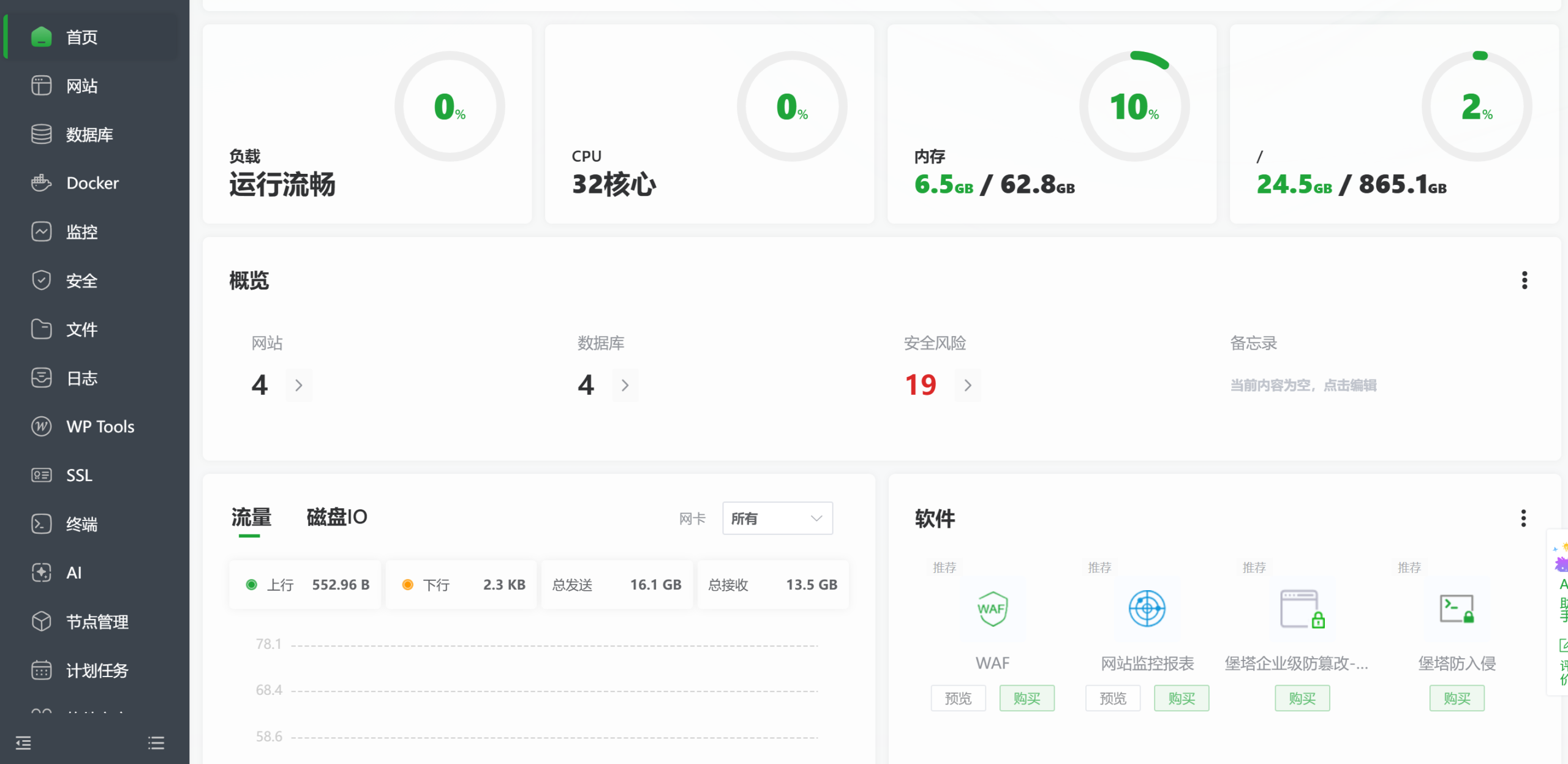Collapse sidebar using bottom-left indent icon
Screen dimensions: 1568x764
click(x=23, y=743)
